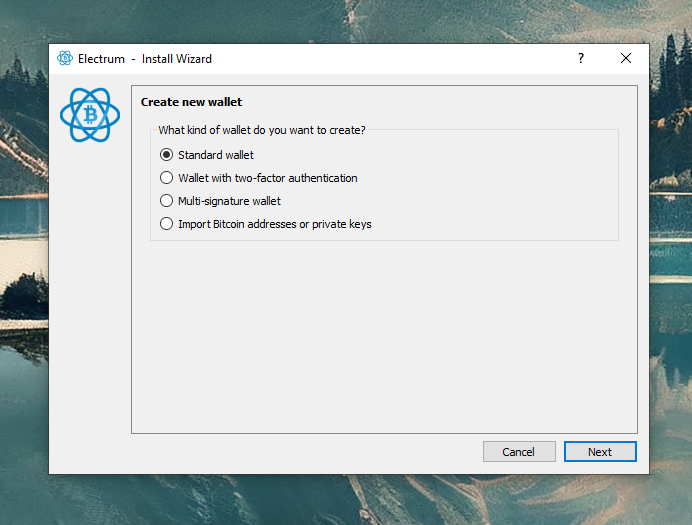Choose the two-factor authentication wallet radio button
The image size is (692, 525).
point(167,178)
